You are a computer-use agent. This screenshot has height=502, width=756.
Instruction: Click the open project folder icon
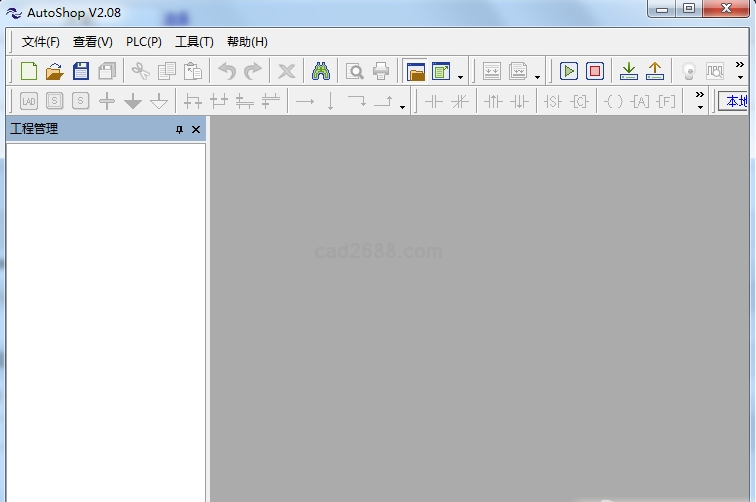coord(55,71)
